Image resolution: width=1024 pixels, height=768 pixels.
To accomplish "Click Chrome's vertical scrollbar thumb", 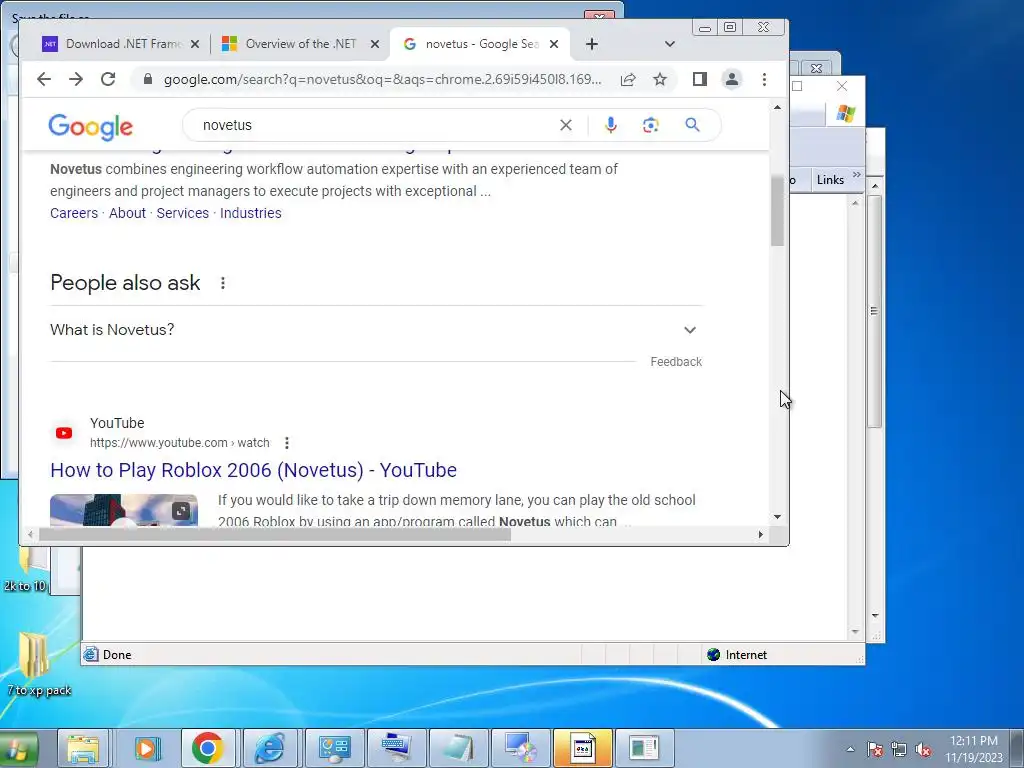I will pyautogui.click(x=777, y=210).
